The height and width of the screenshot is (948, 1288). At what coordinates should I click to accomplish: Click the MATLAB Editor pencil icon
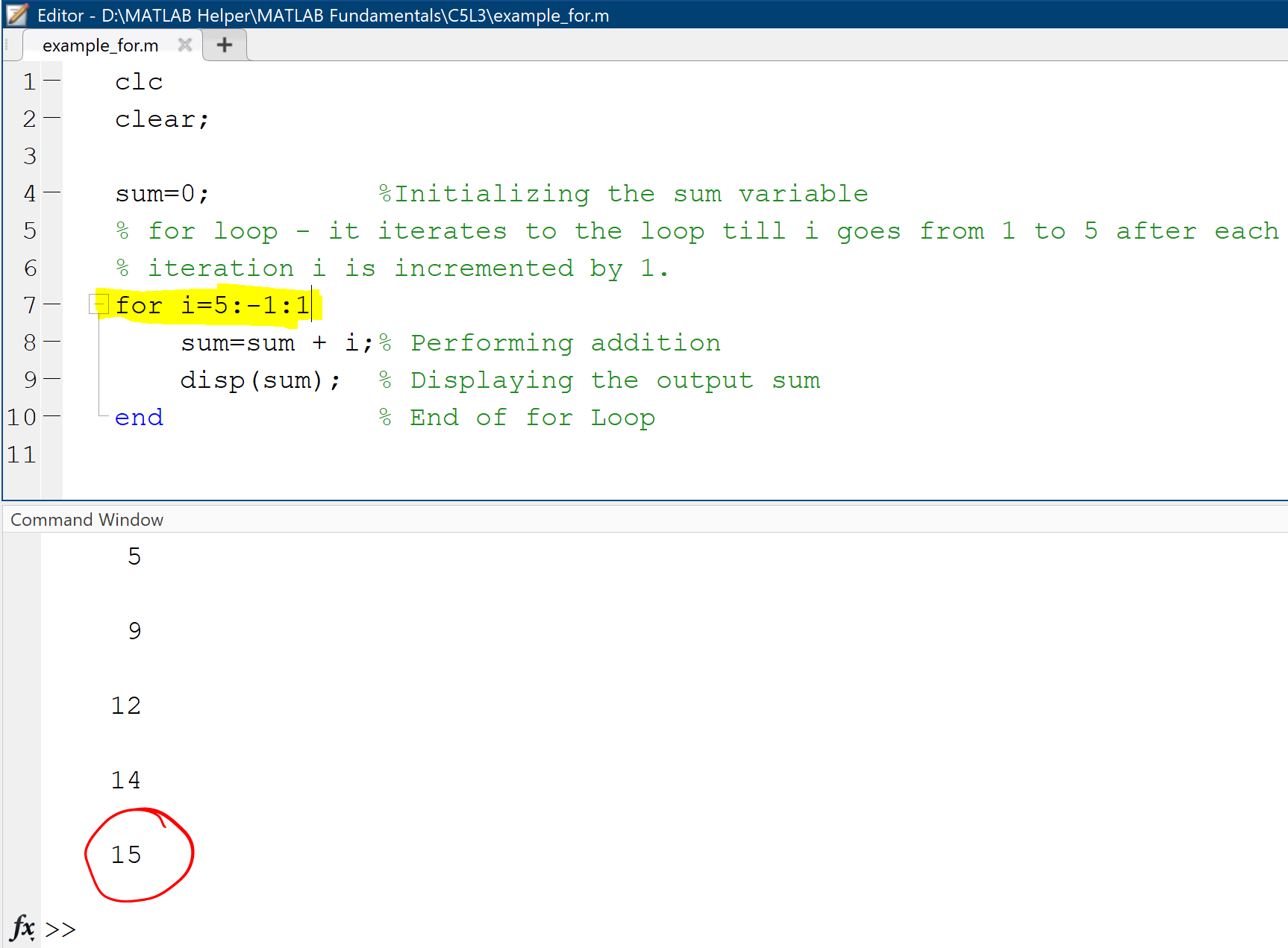click(x=16, y=16)
